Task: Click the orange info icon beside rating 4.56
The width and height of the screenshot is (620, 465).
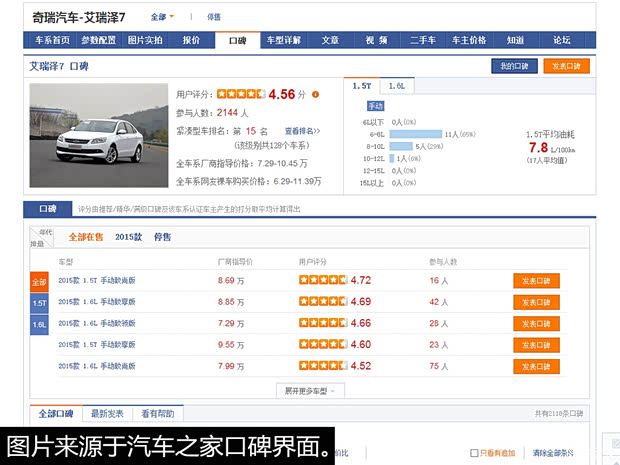Action: point(316,94)
